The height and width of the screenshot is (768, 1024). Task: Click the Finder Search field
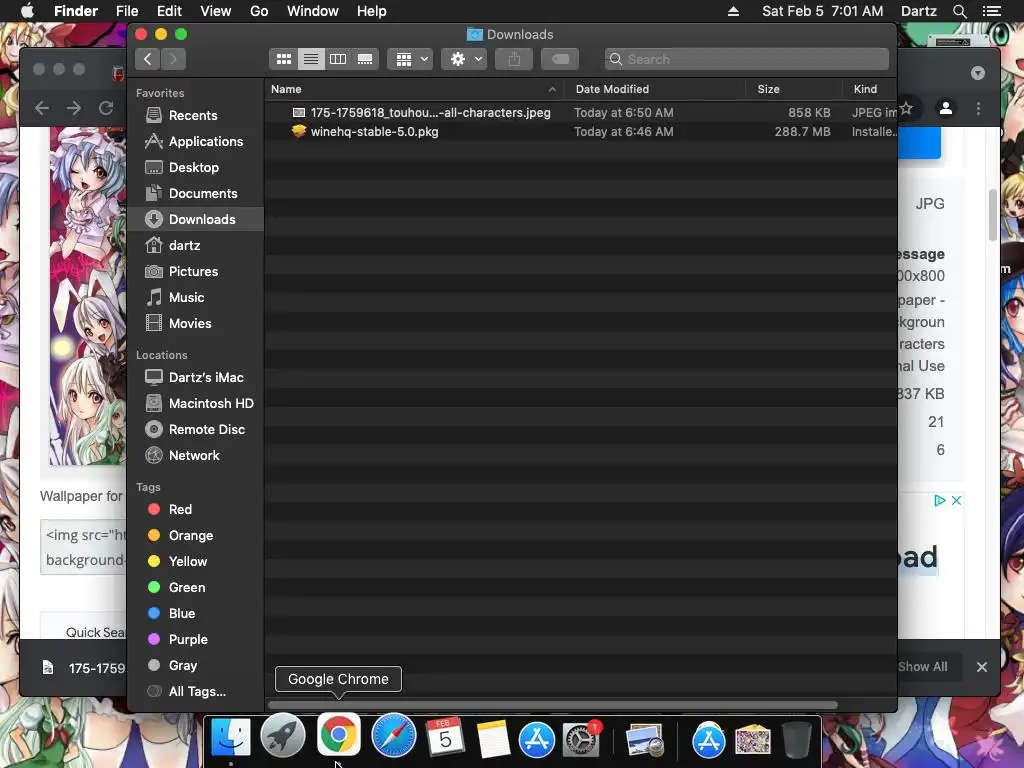pyautogui.click(x=746, y=59)
